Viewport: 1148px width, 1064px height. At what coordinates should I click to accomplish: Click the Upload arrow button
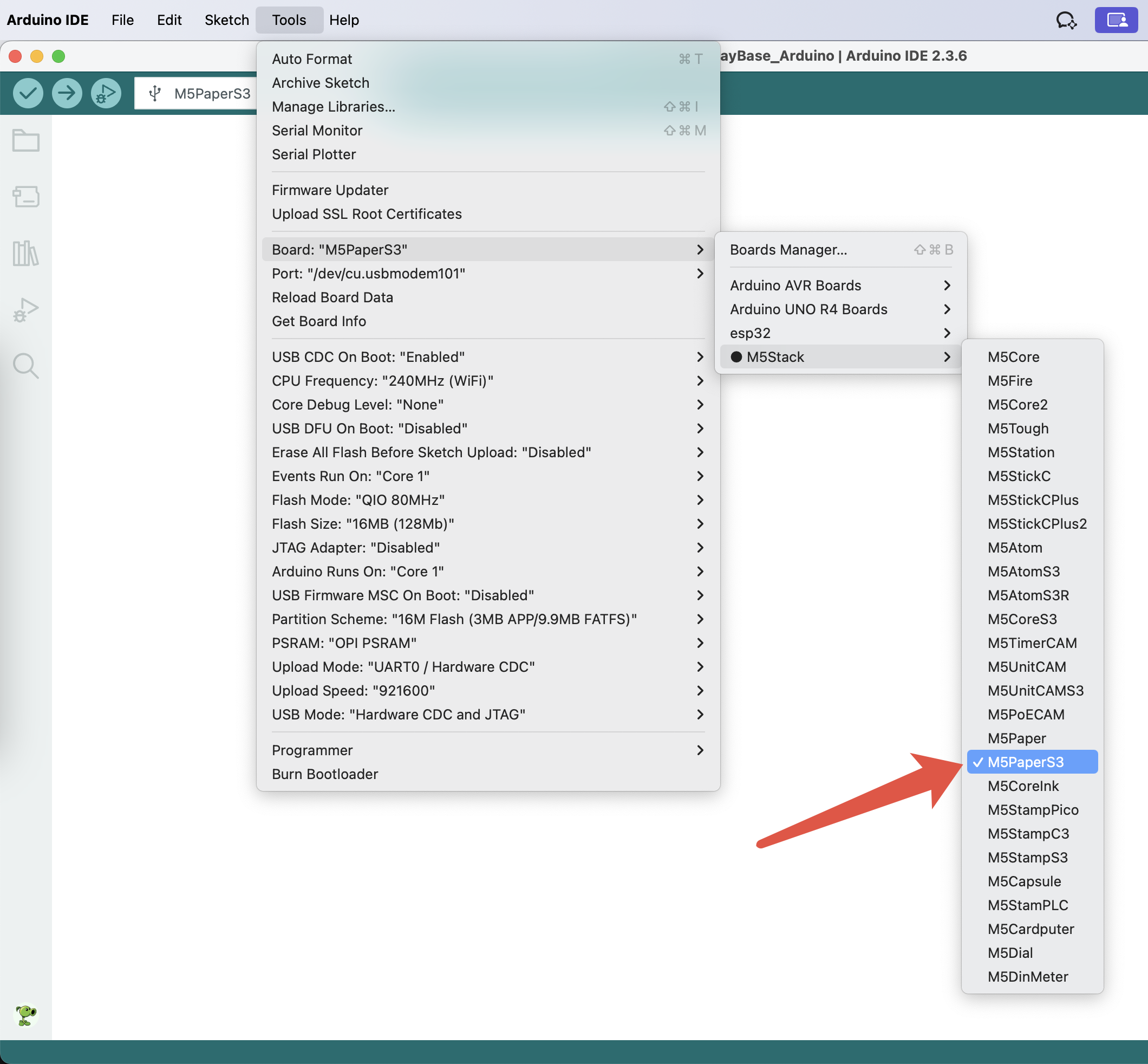click(x=67, y=93)
